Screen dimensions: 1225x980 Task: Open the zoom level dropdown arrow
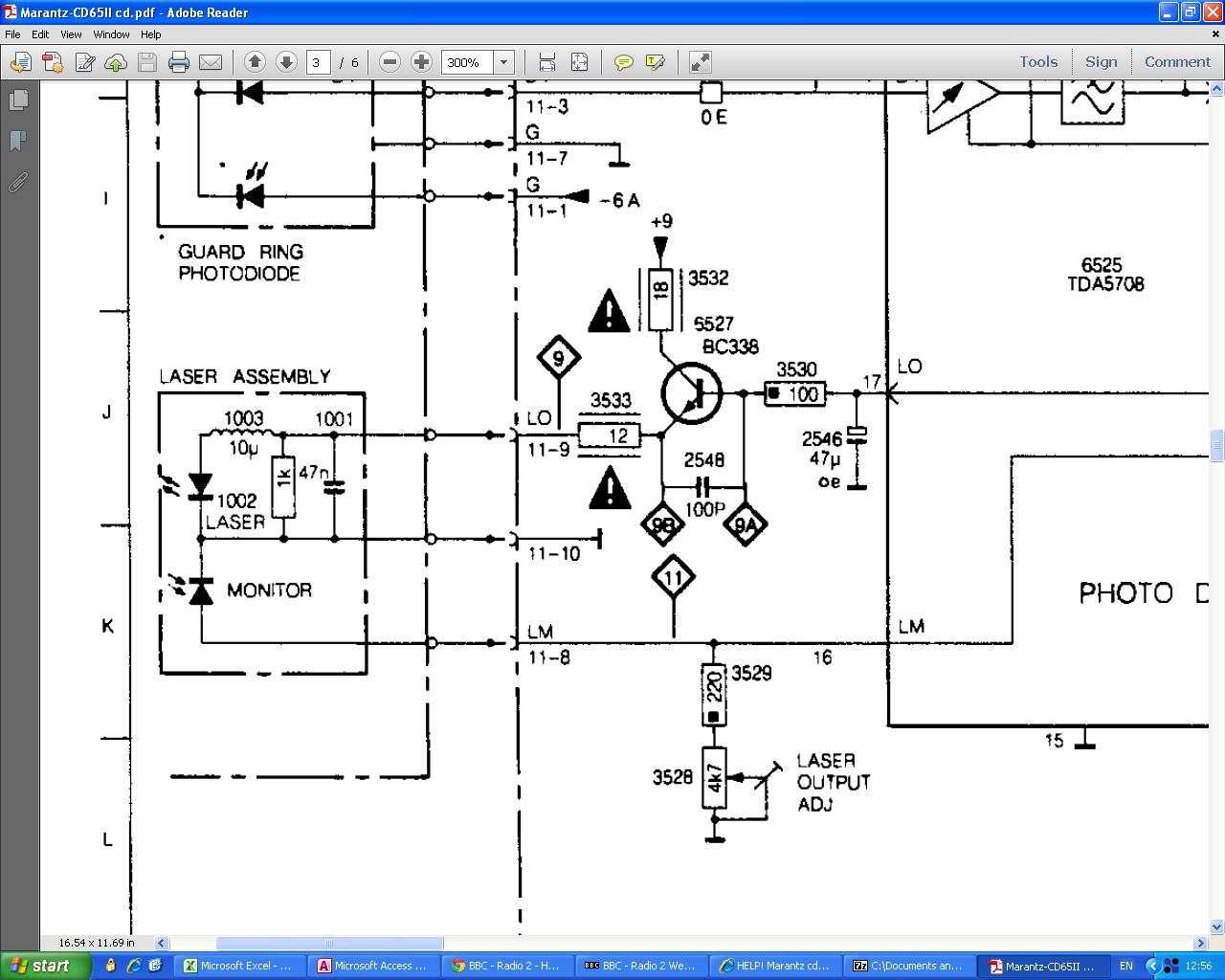(504, 62)
